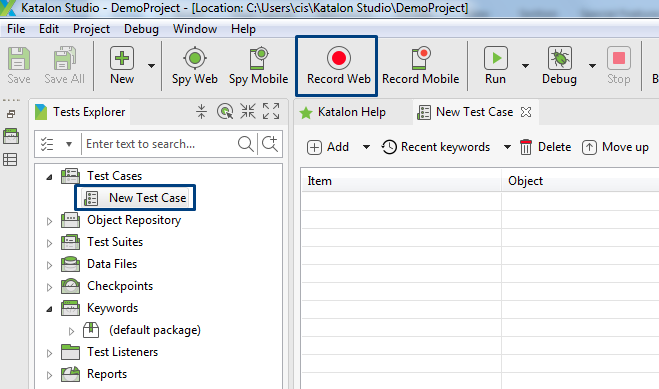659x389 pixels.
Task: Click the Item column header
Action: point(401,181)
